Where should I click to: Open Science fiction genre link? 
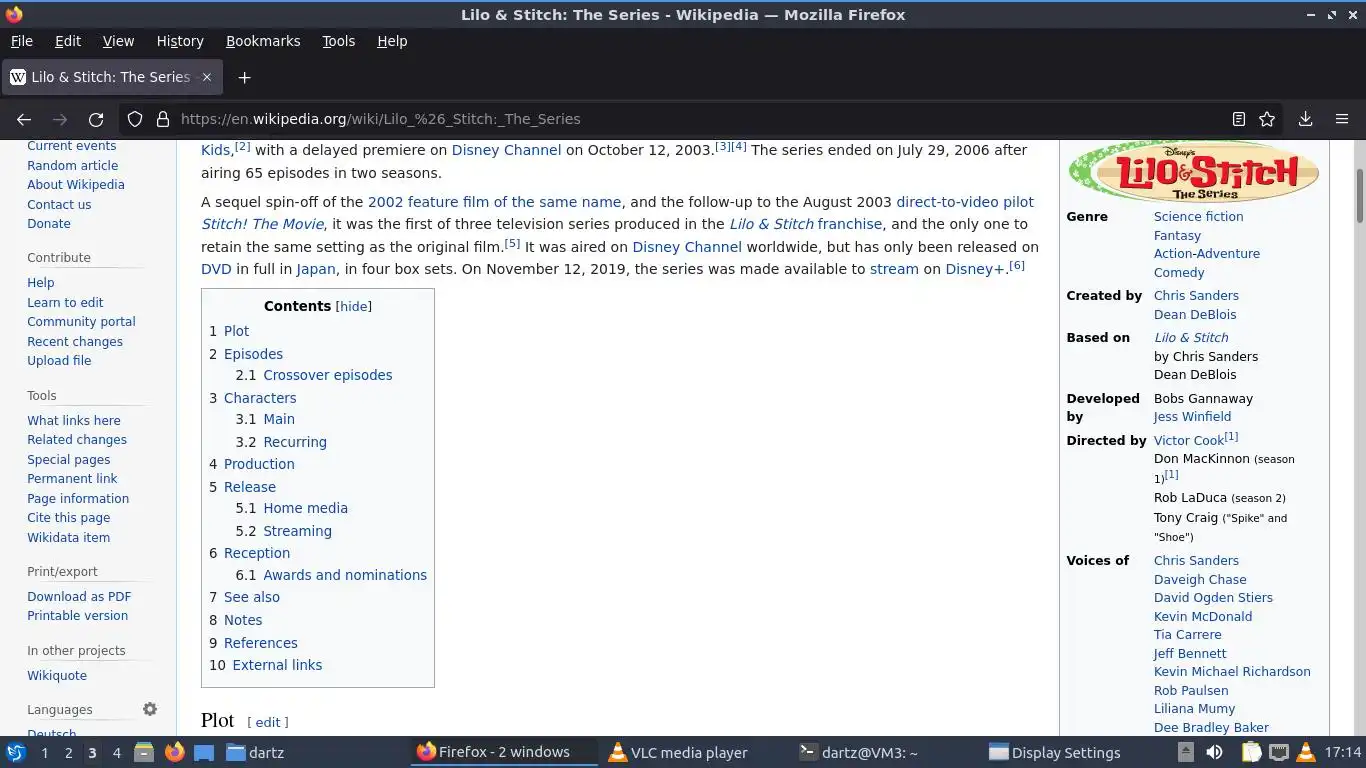pos(1198,216)
